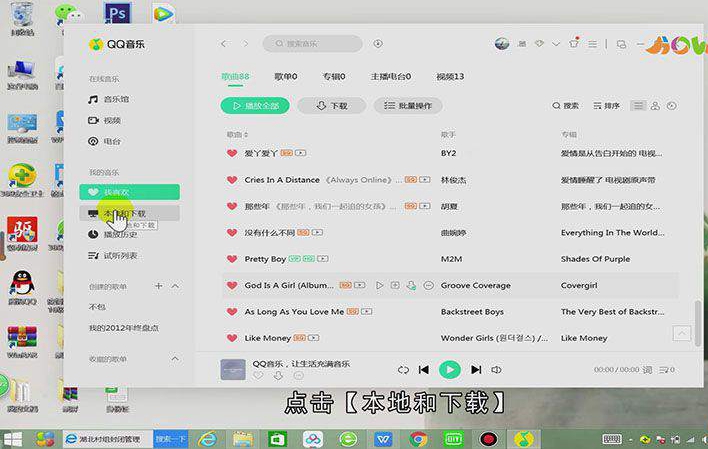Download God Is A Girl row icon
The image size is (708, 449).
(411, 285)
